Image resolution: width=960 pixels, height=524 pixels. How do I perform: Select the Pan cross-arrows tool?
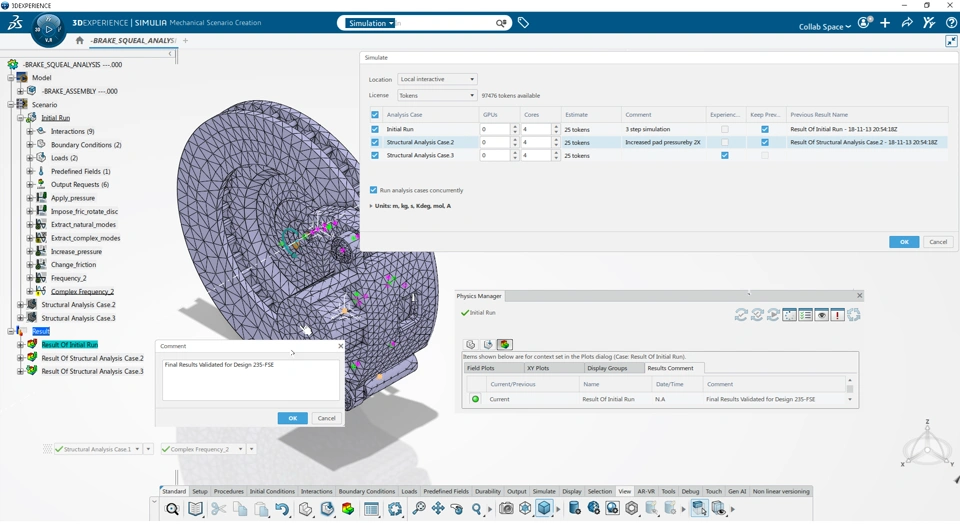438,508
